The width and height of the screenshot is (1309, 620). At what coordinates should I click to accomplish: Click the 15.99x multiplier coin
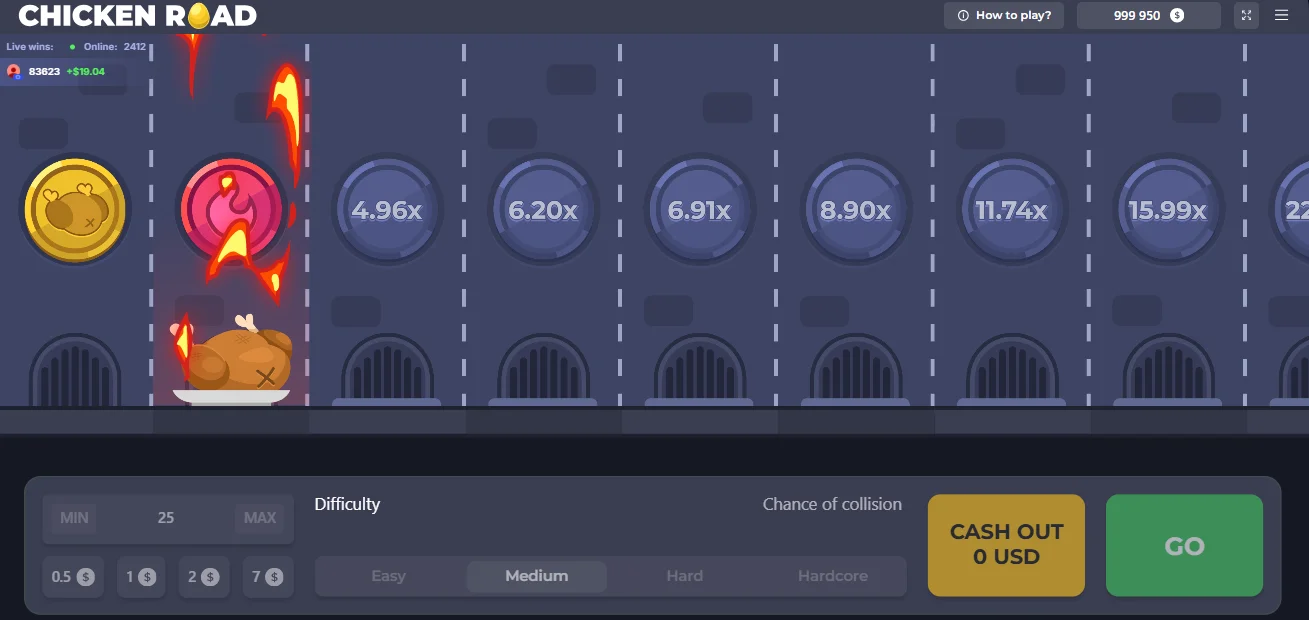[x=1167, y=210]
